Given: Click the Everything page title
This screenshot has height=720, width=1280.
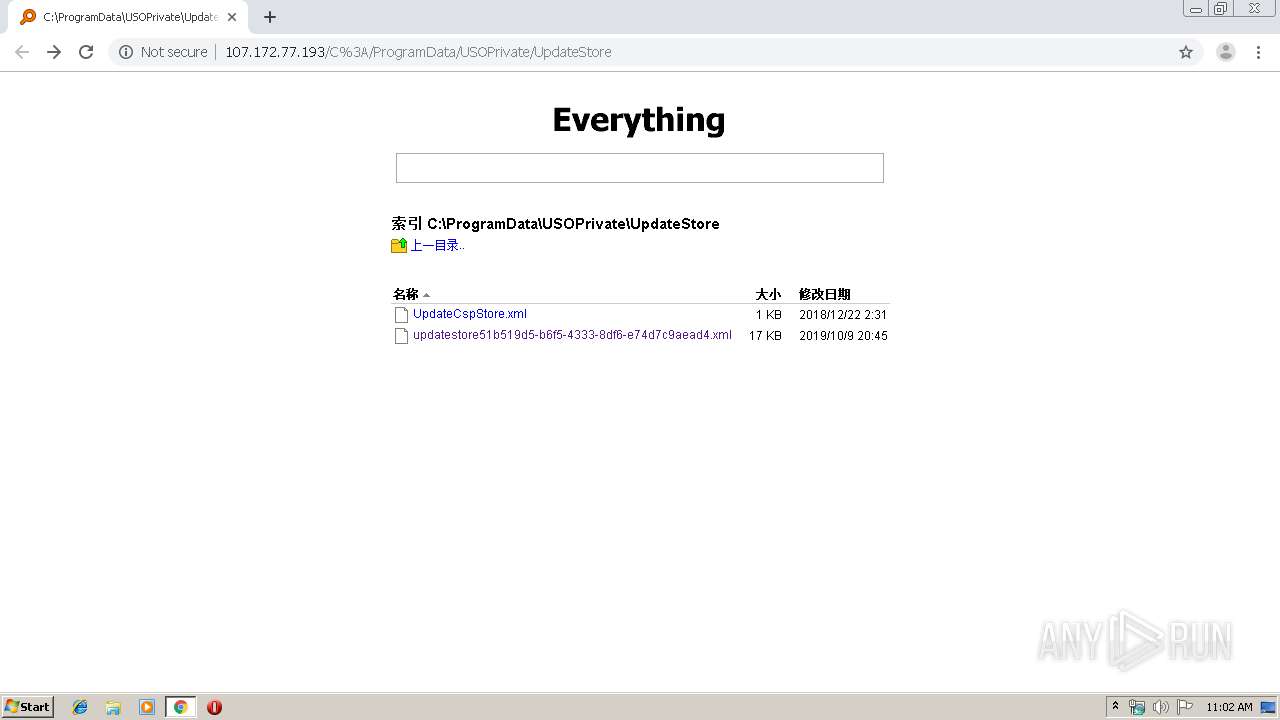Looking at the screenshot, I should coord(639,120).
